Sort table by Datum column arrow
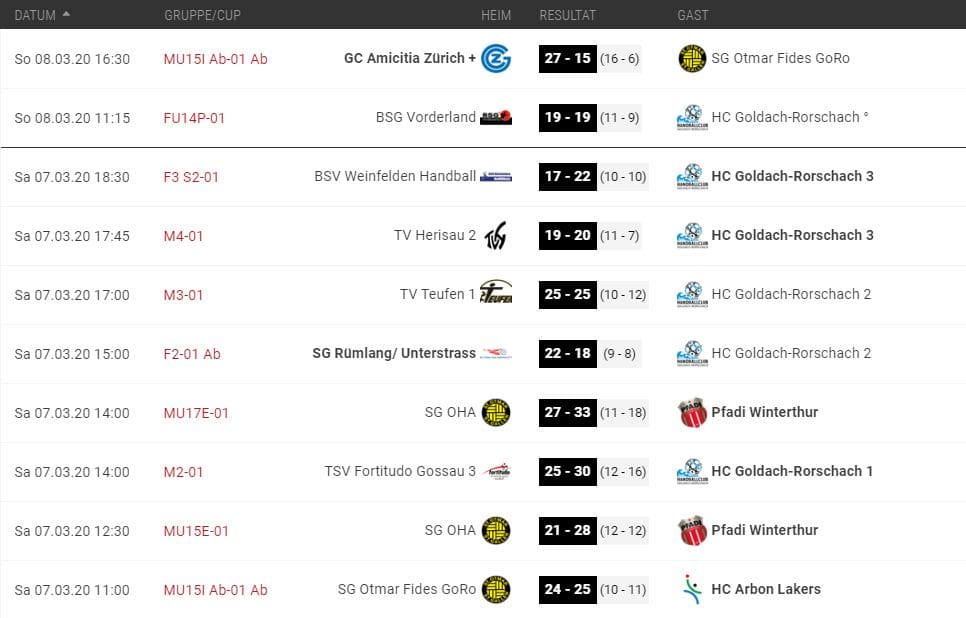966x618 pixels. pos(66,14)
